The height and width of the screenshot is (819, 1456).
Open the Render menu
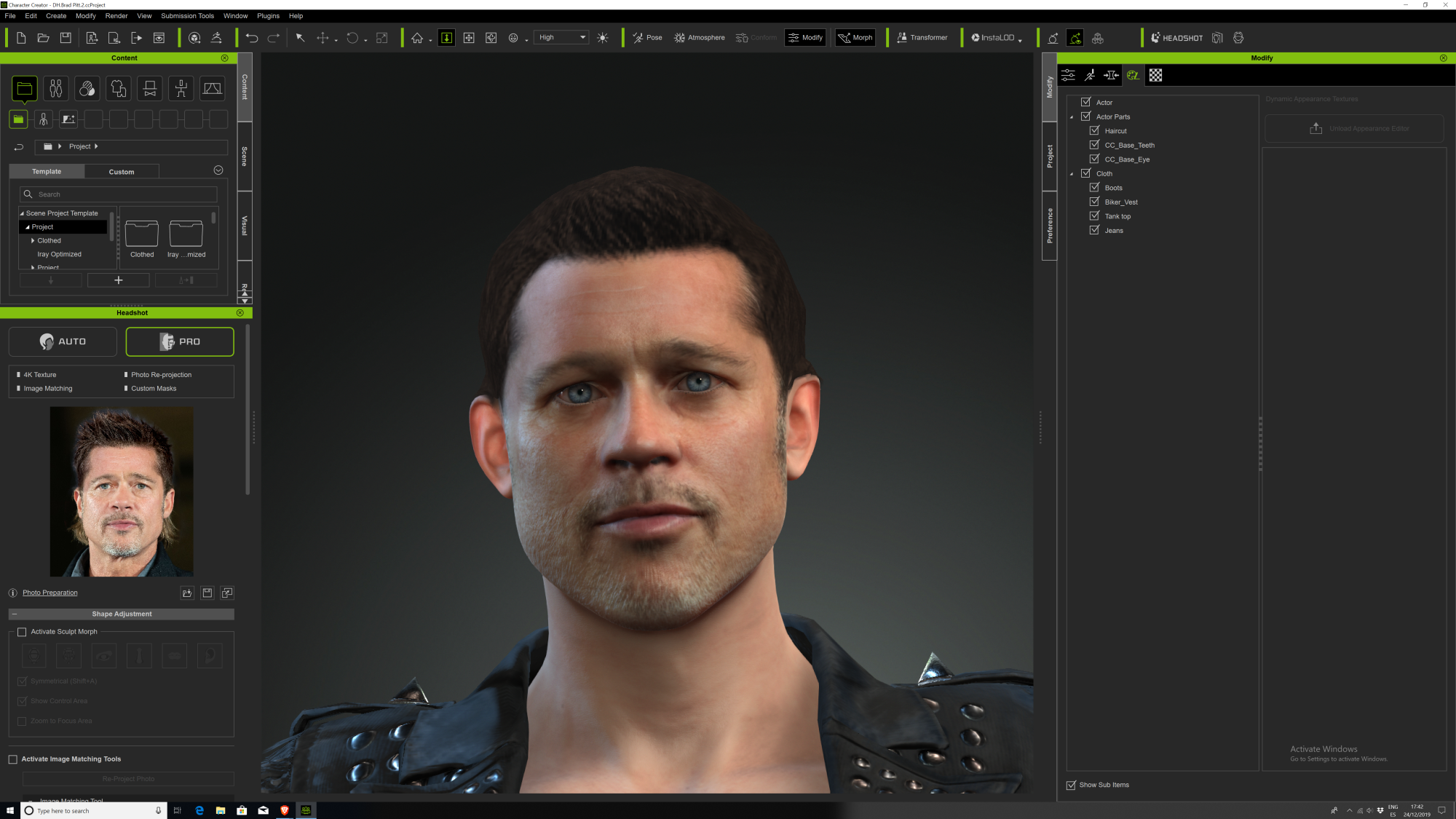[116, 16]
